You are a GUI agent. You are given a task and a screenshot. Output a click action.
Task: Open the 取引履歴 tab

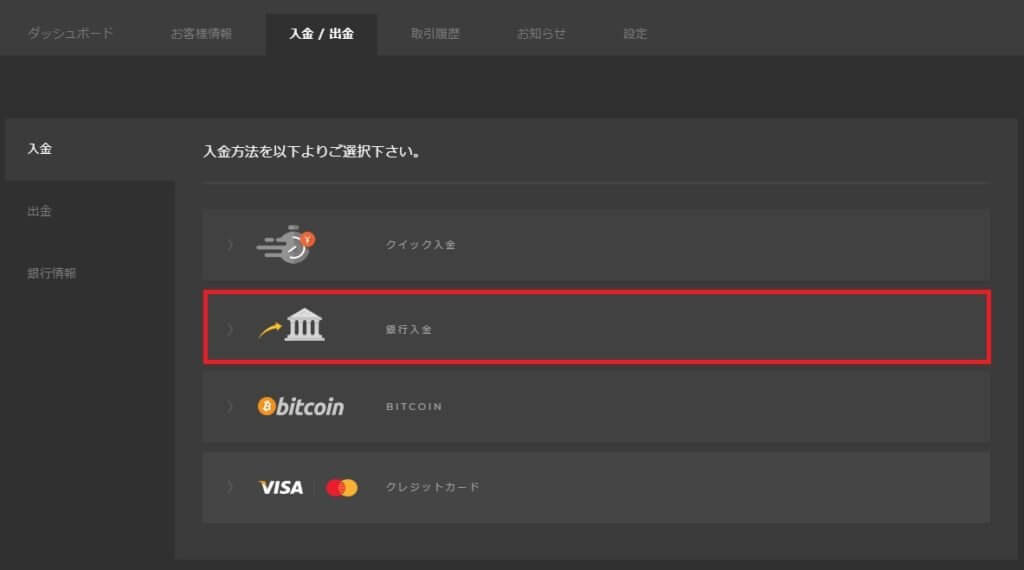point(435,33)
